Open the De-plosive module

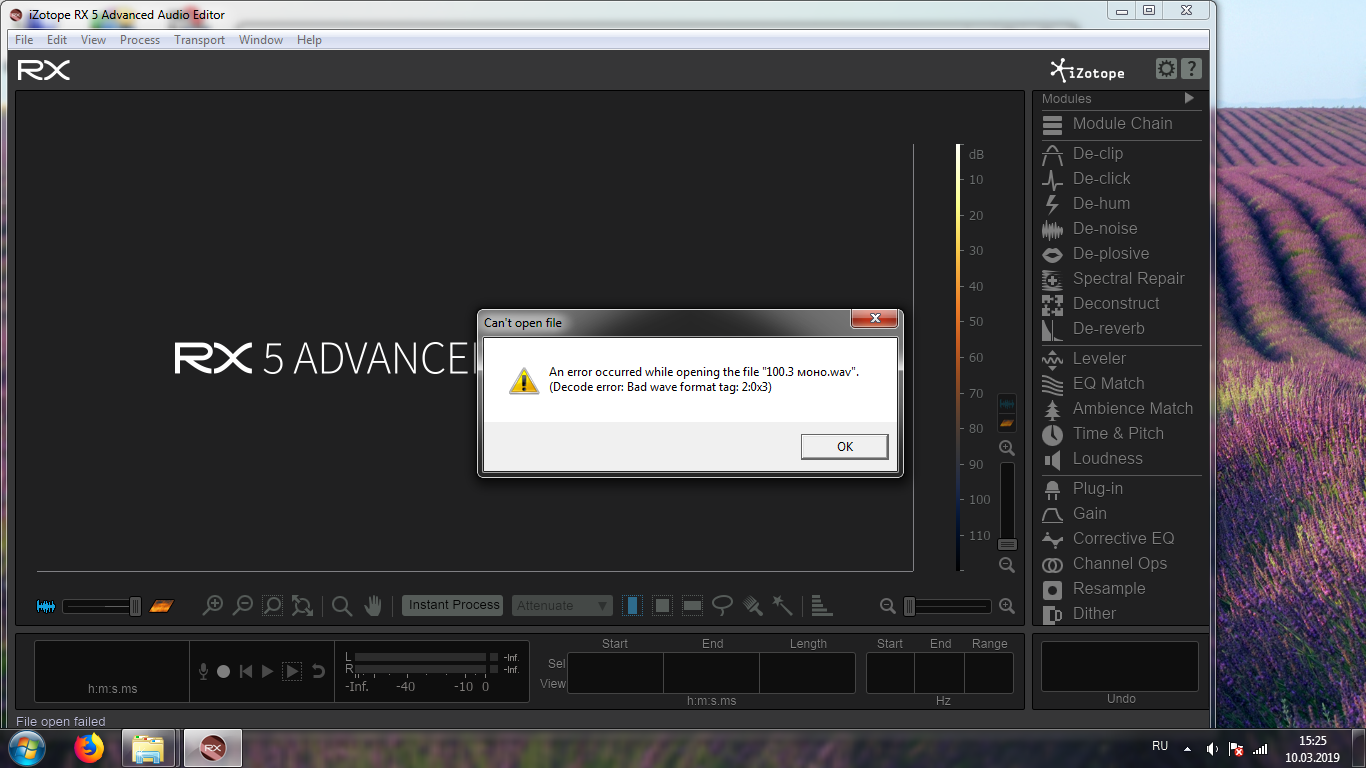[1120, 254]
